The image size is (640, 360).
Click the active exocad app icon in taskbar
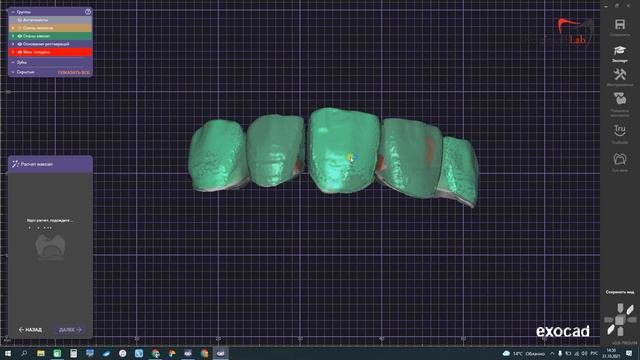pyautogui.click(x=220, y=353)
